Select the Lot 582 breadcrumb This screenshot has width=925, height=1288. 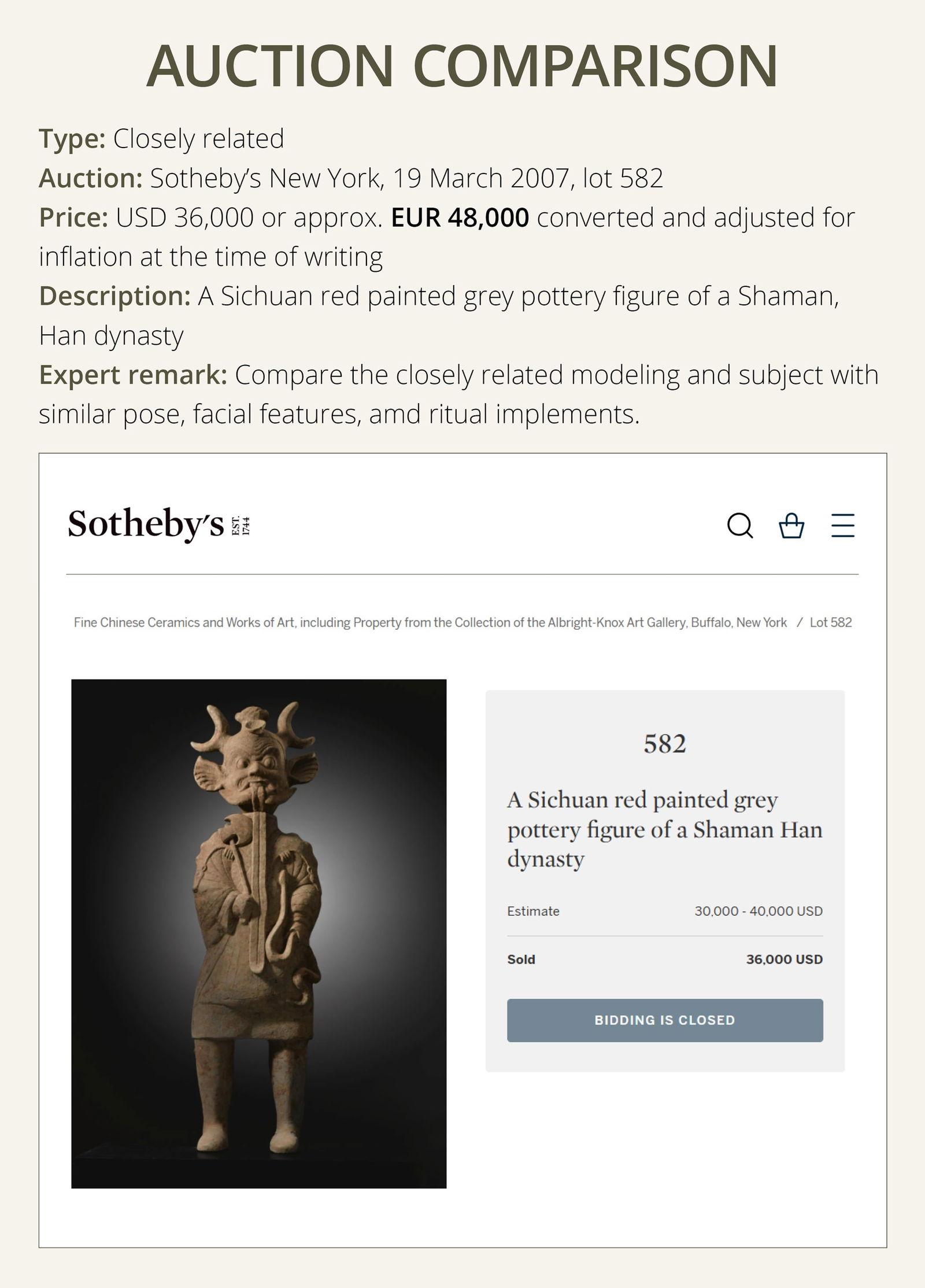coord(831,622)
